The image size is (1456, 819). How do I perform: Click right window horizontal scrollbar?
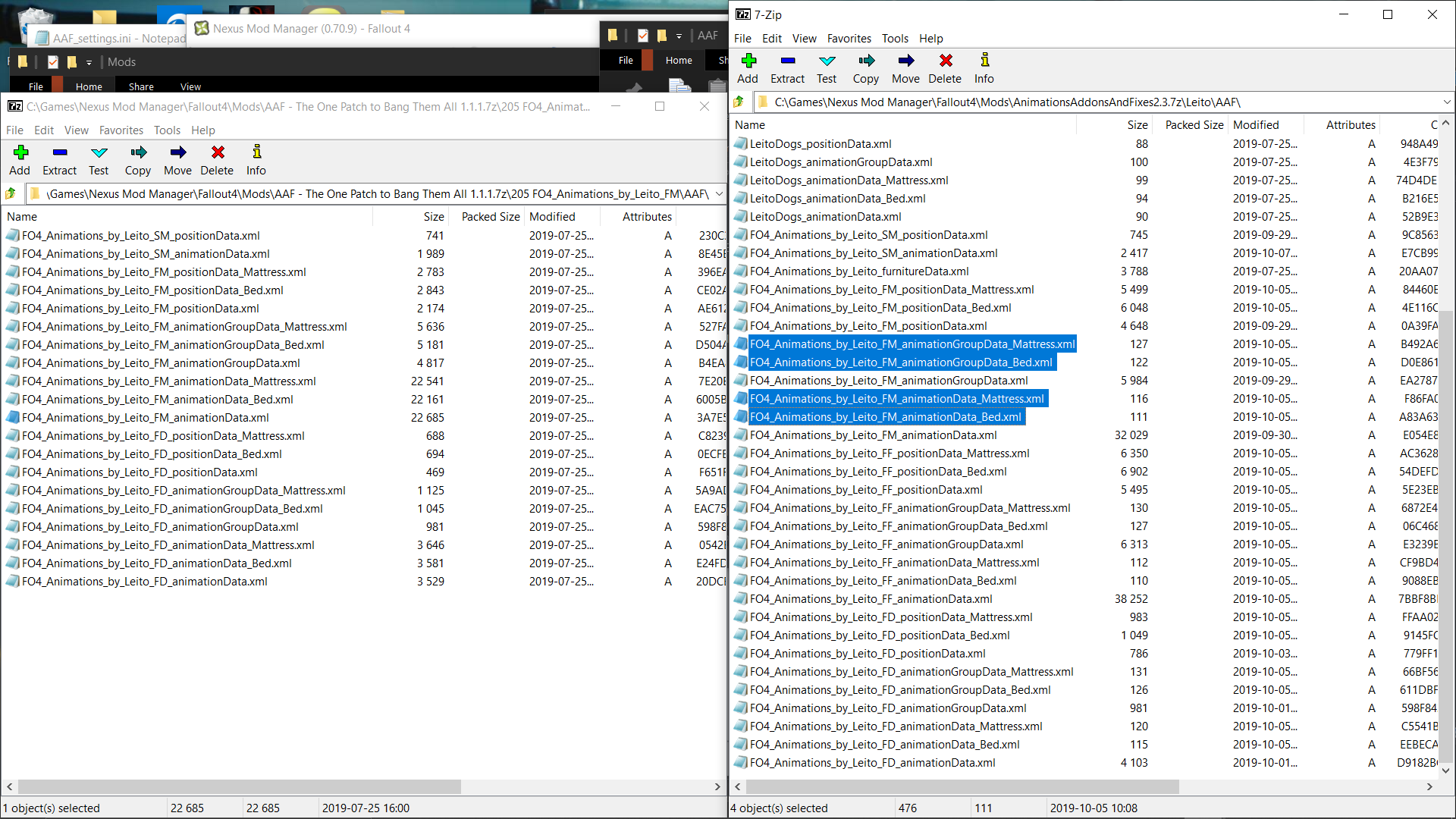(961, 787)
